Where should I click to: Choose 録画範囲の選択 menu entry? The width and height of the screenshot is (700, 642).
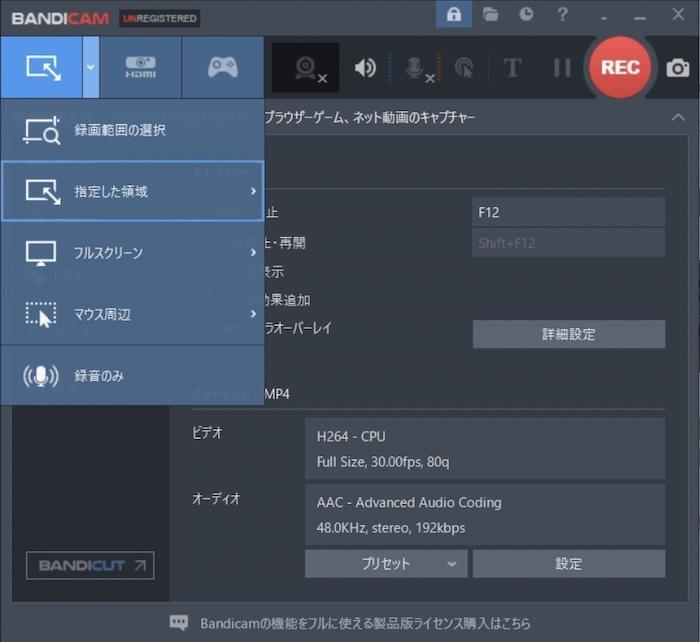133,130
